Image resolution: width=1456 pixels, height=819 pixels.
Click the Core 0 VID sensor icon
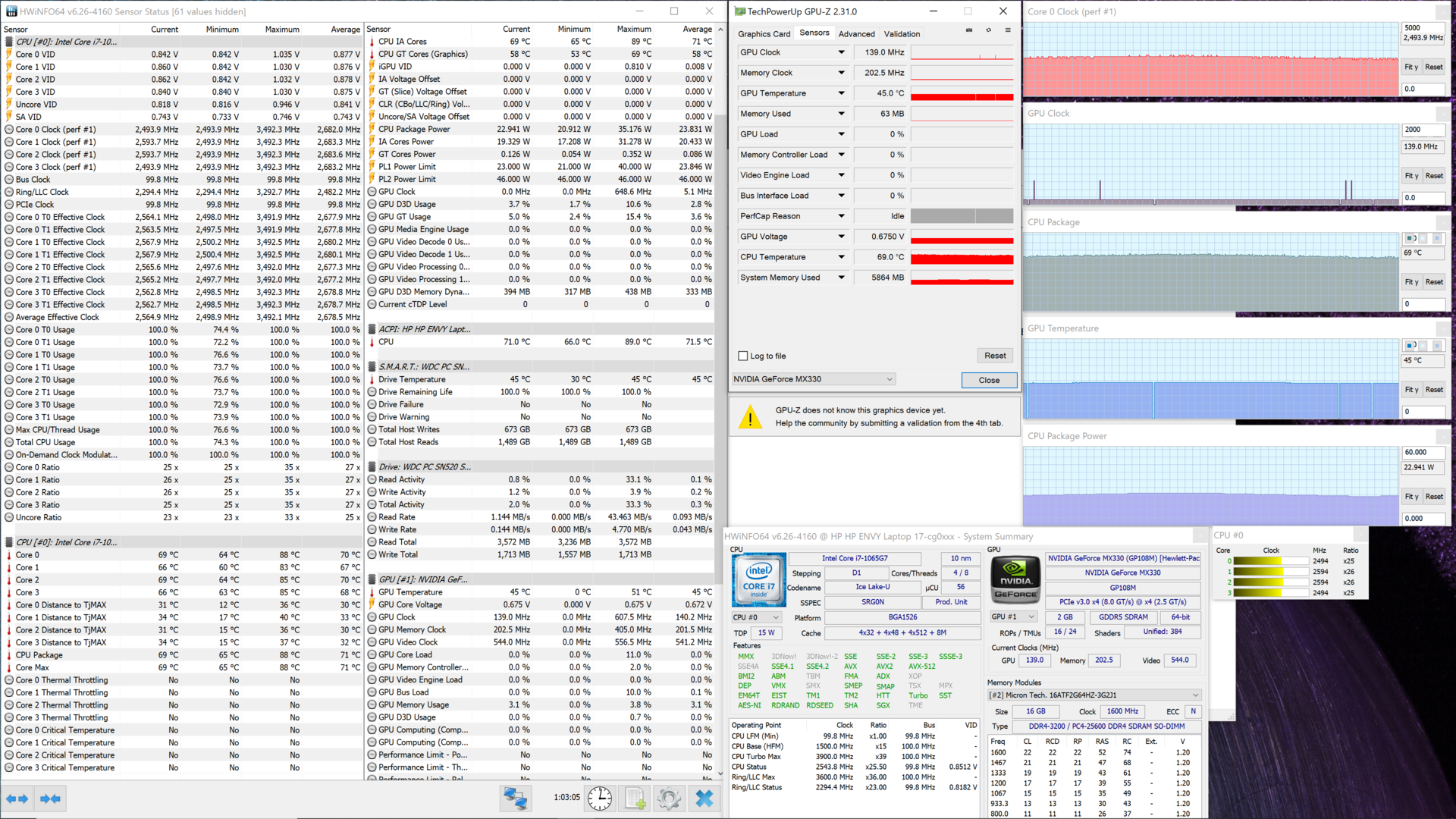pos(9,55)
